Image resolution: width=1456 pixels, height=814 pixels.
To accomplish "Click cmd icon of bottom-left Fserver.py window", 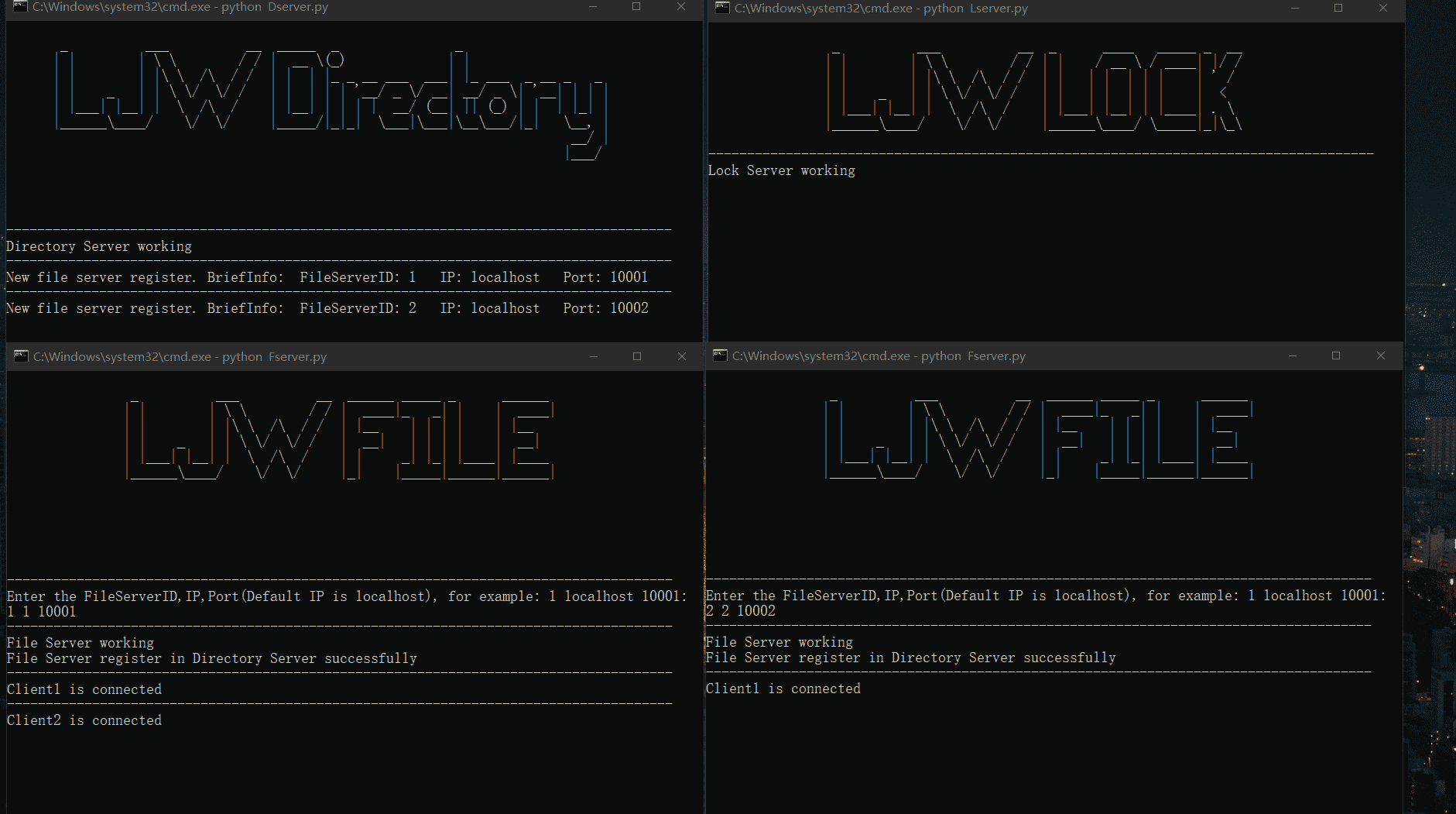I will click(21, 356).
